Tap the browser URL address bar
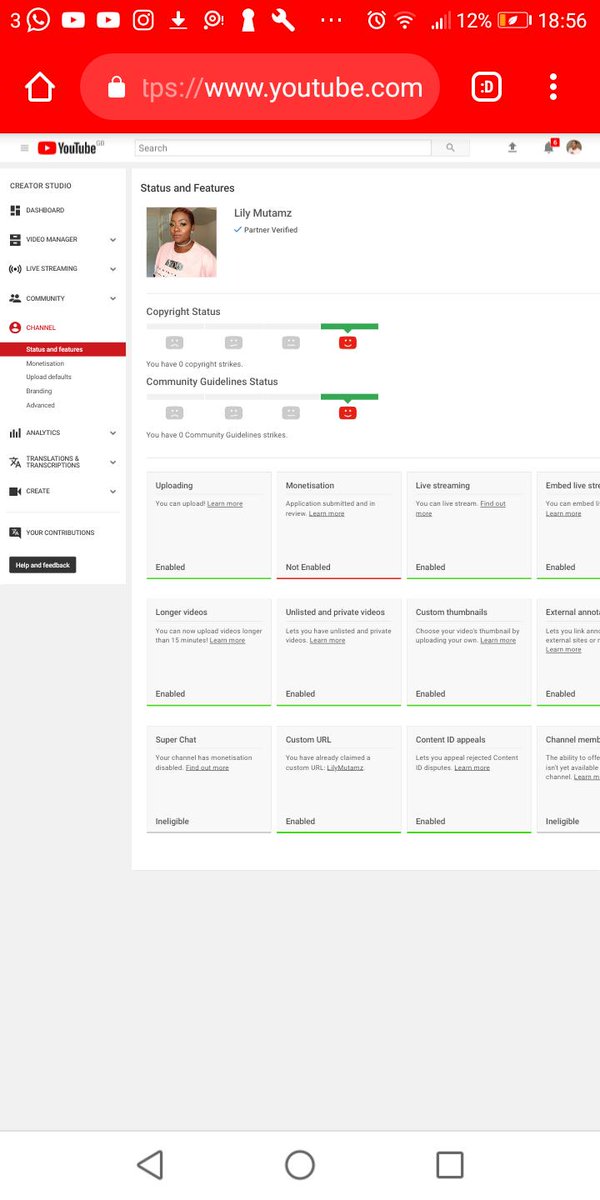The height and width of the screenshot is (1200, 600). (260, 88)
